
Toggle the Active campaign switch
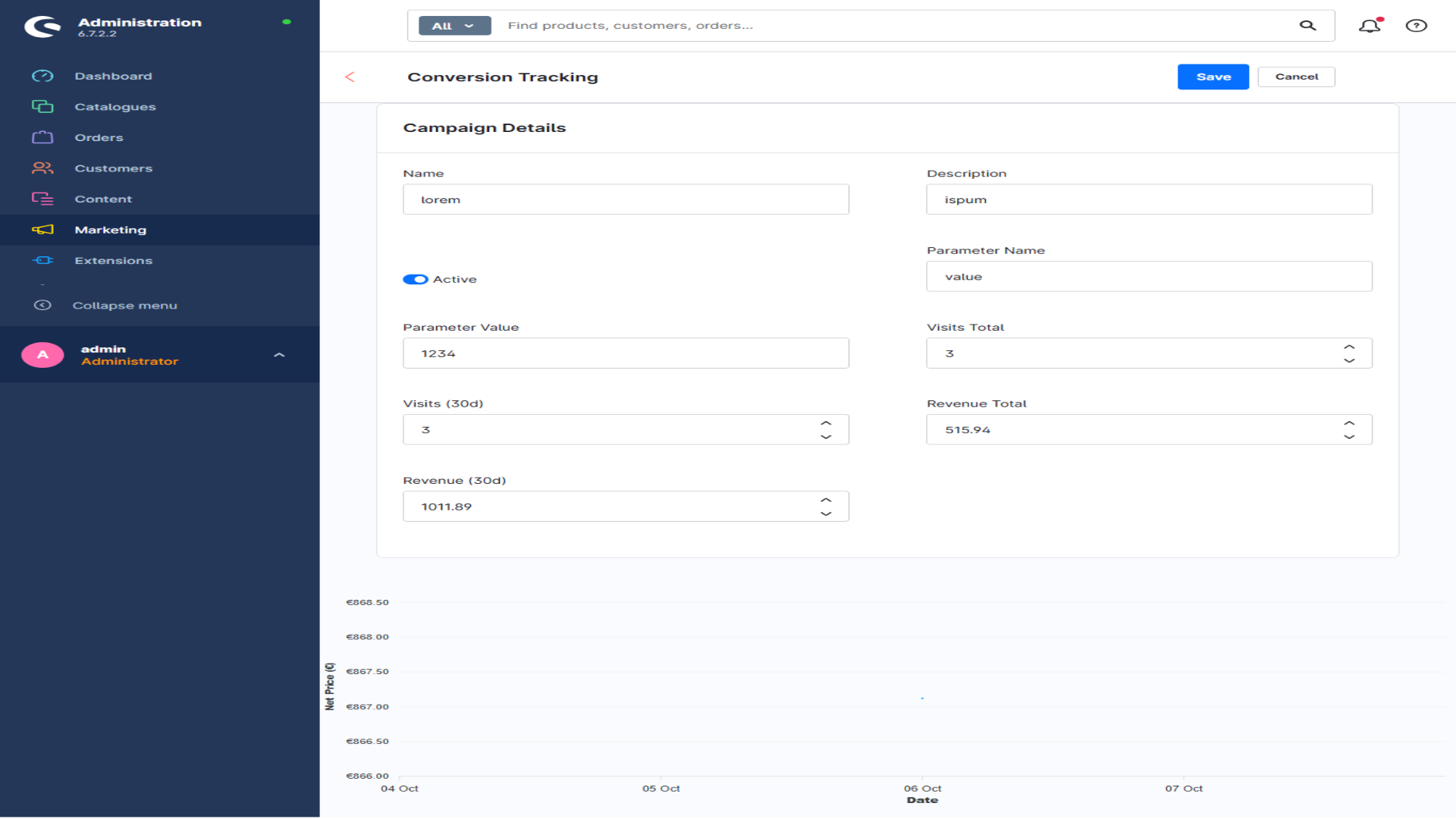coord(416,279)
